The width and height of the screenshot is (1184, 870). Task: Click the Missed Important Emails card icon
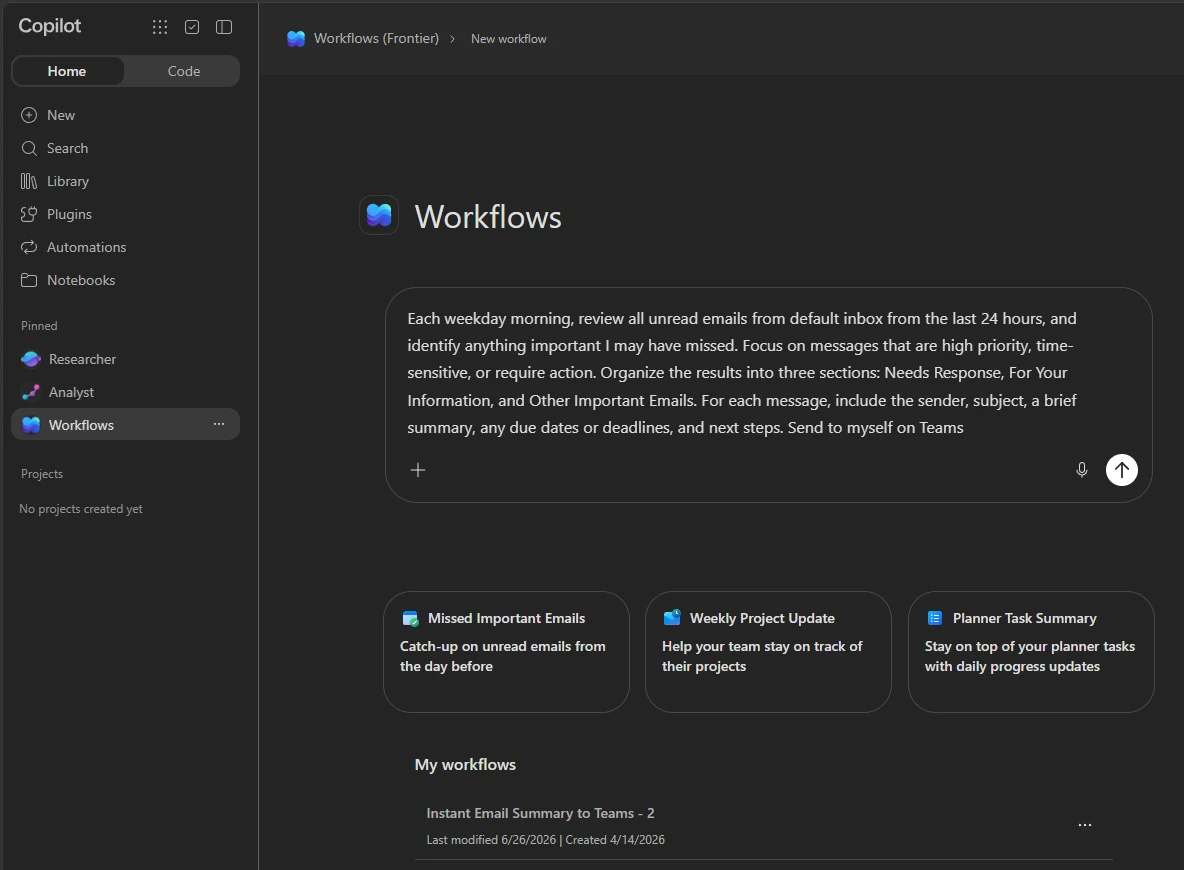(410, 619)
